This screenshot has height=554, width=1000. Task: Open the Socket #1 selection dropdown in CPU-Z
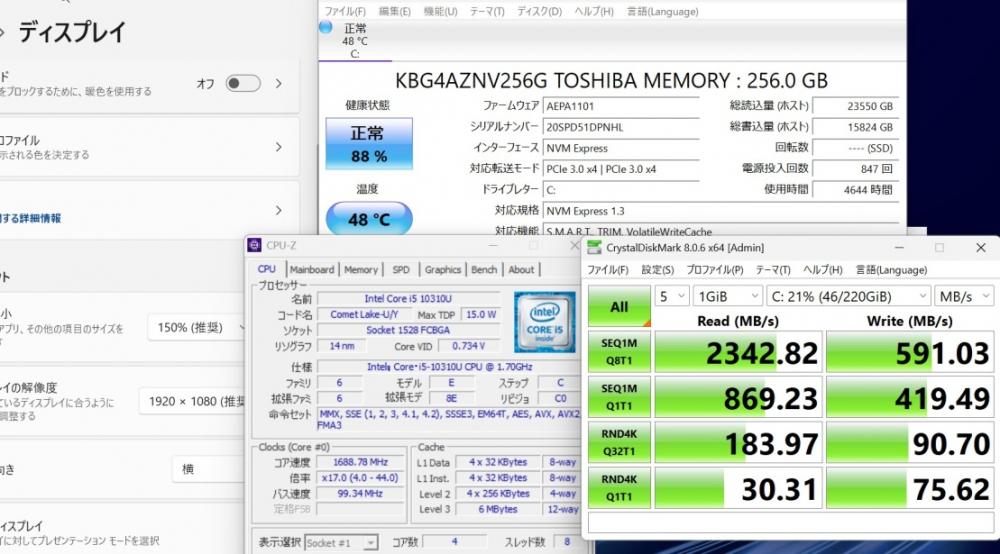(x=341, y=543)
